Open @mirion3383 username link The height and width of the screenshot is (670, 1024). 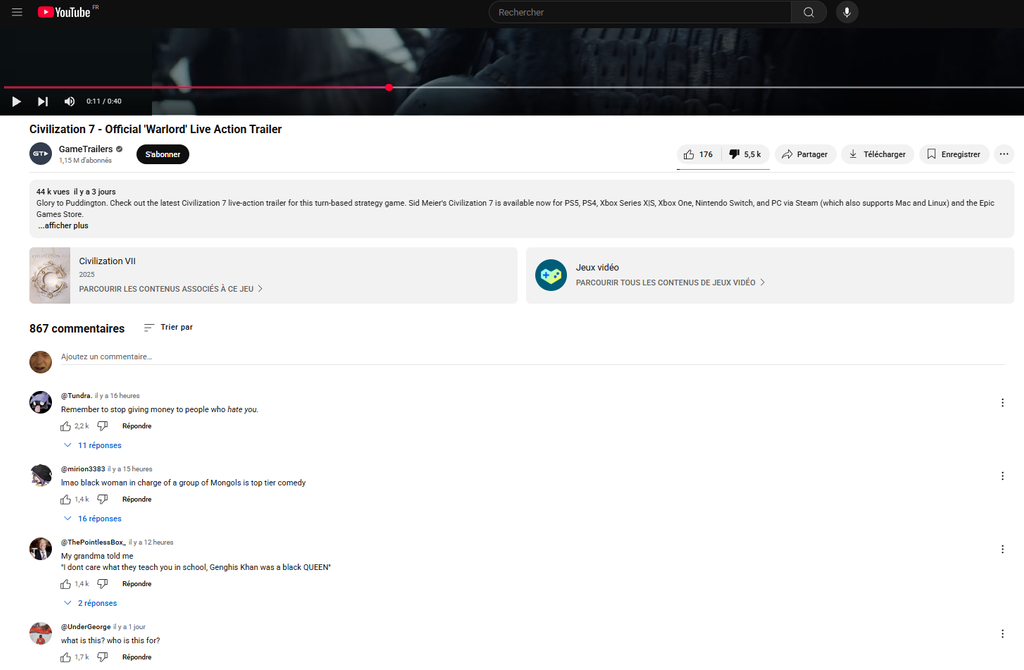pyautogui.click(x=83, y=469)
